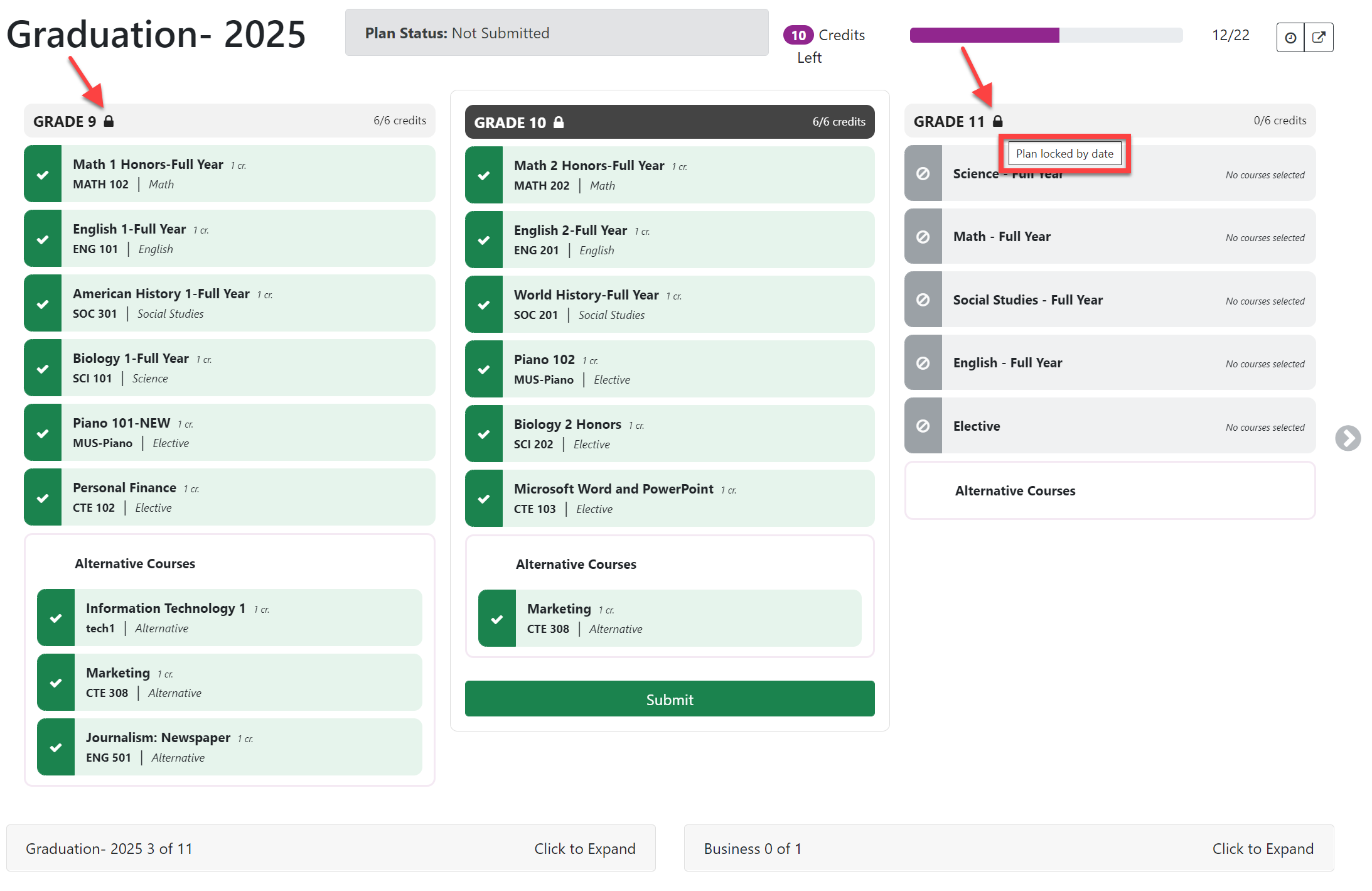Click blocked icon for Social Studies - Full Year

coord(923,300)
